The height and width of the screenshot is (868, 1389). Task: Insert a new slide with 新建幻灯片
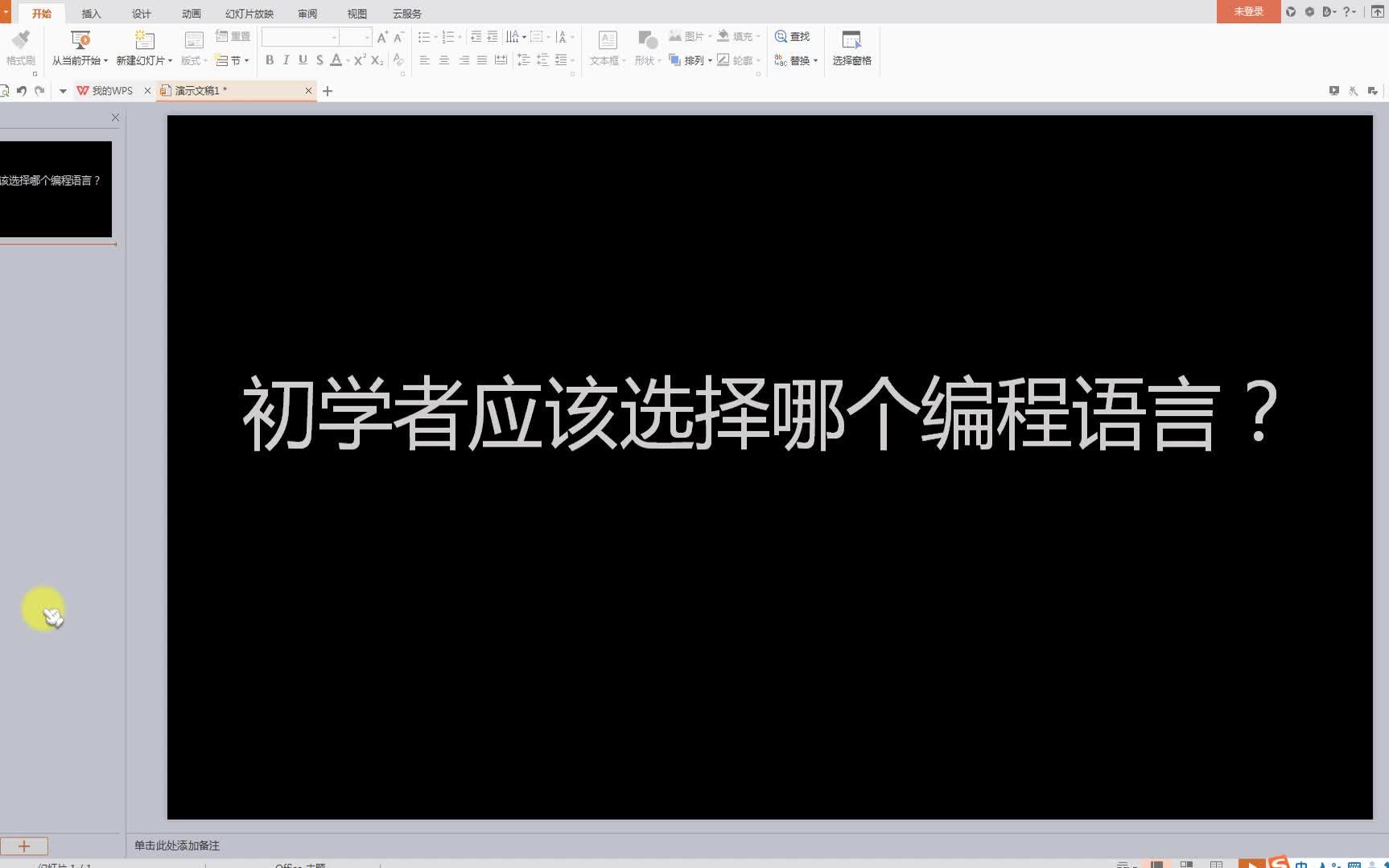141,47
